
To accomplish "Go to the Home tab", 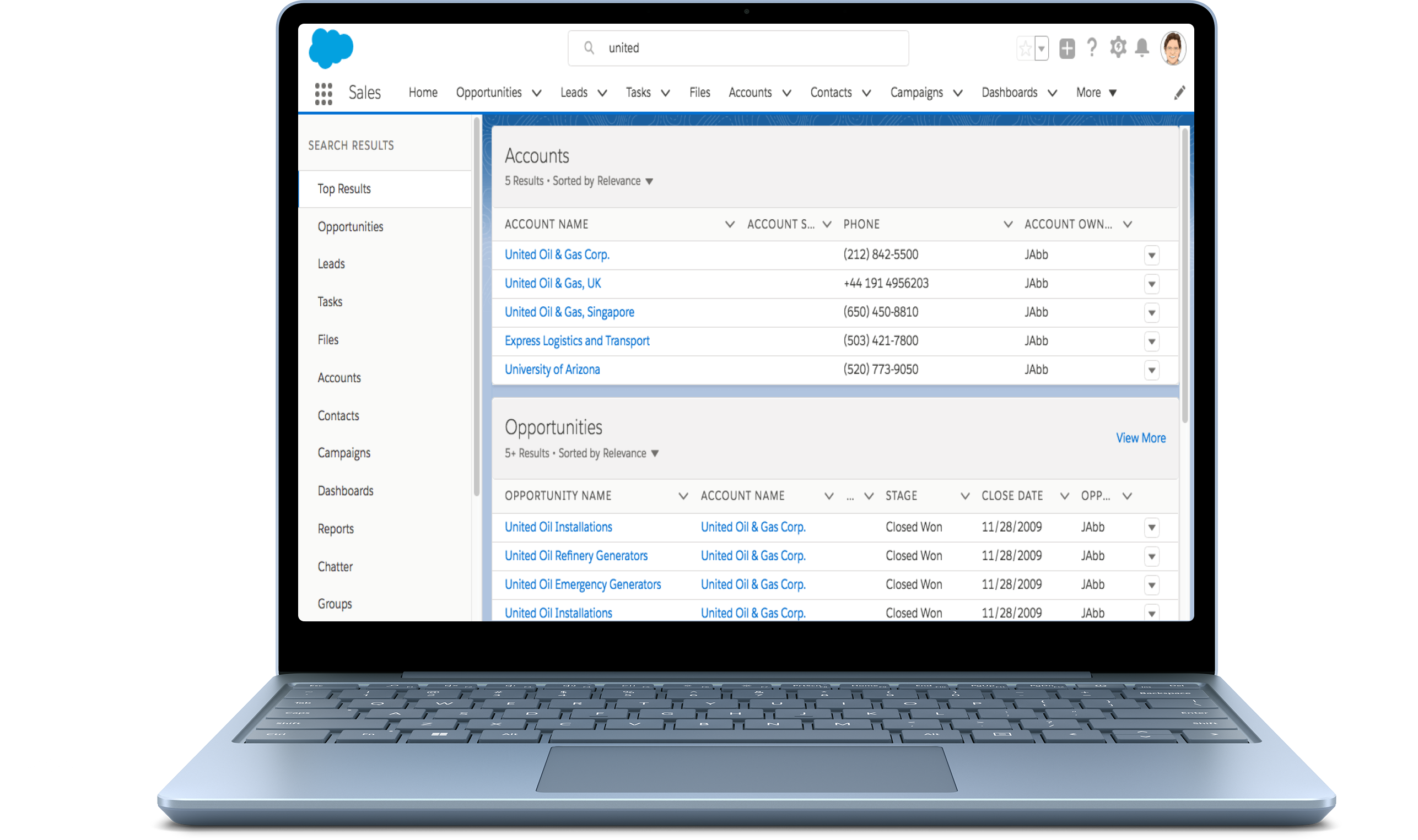I will coord(423,93).
